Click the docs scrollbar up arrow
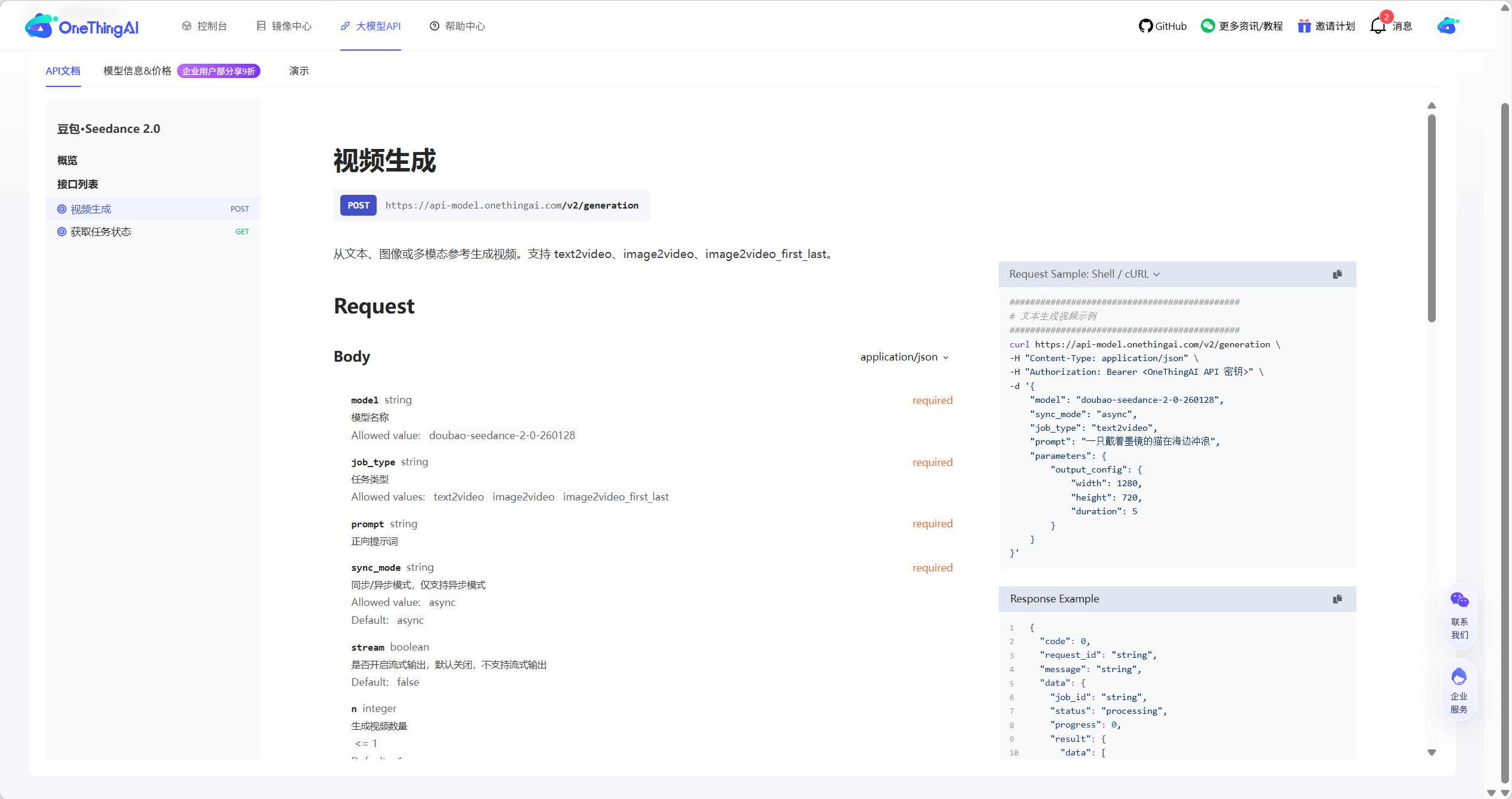Viewport: 1512px width, 799px height. 1432,106
